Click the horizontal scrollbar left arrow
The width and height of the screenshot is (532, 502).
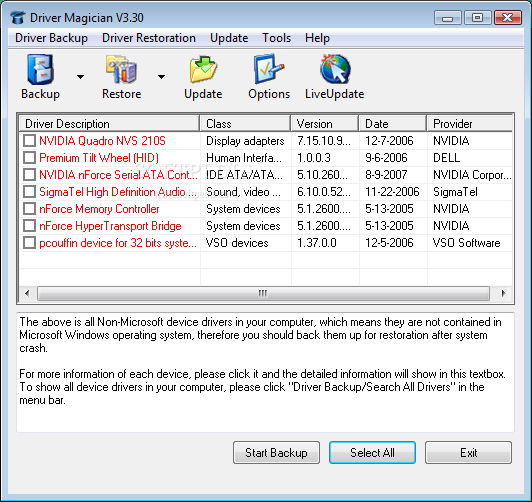tap(27, 293)
